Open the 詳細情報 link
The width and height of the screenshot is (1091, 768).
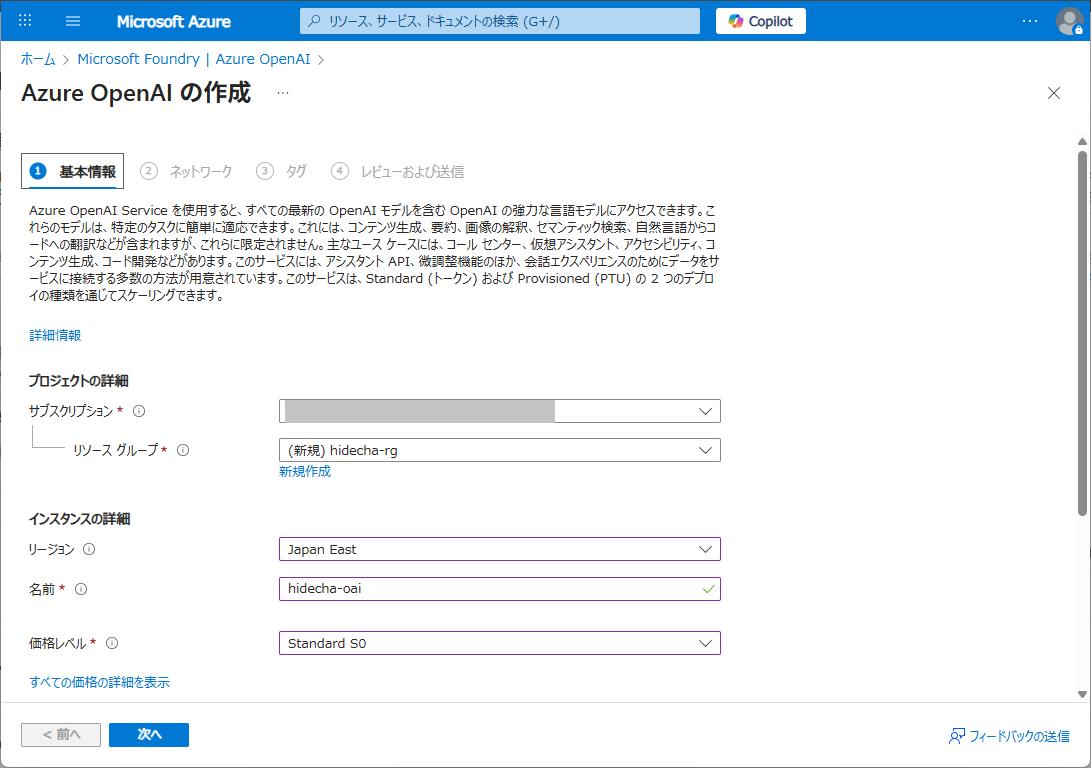[x=55, y=335]
